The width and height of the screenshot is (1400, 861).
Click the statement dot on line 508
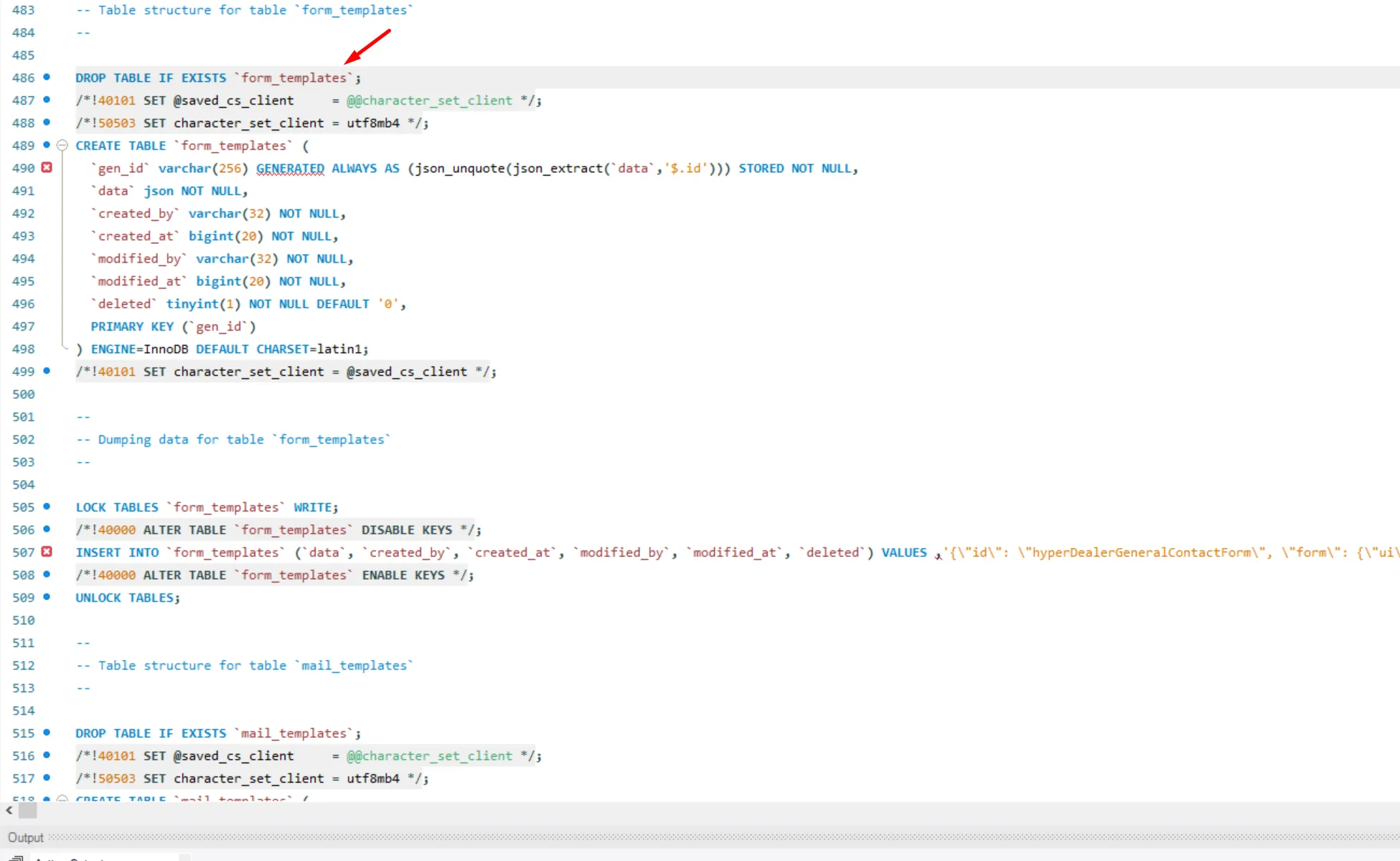click(x=47, y=574)
